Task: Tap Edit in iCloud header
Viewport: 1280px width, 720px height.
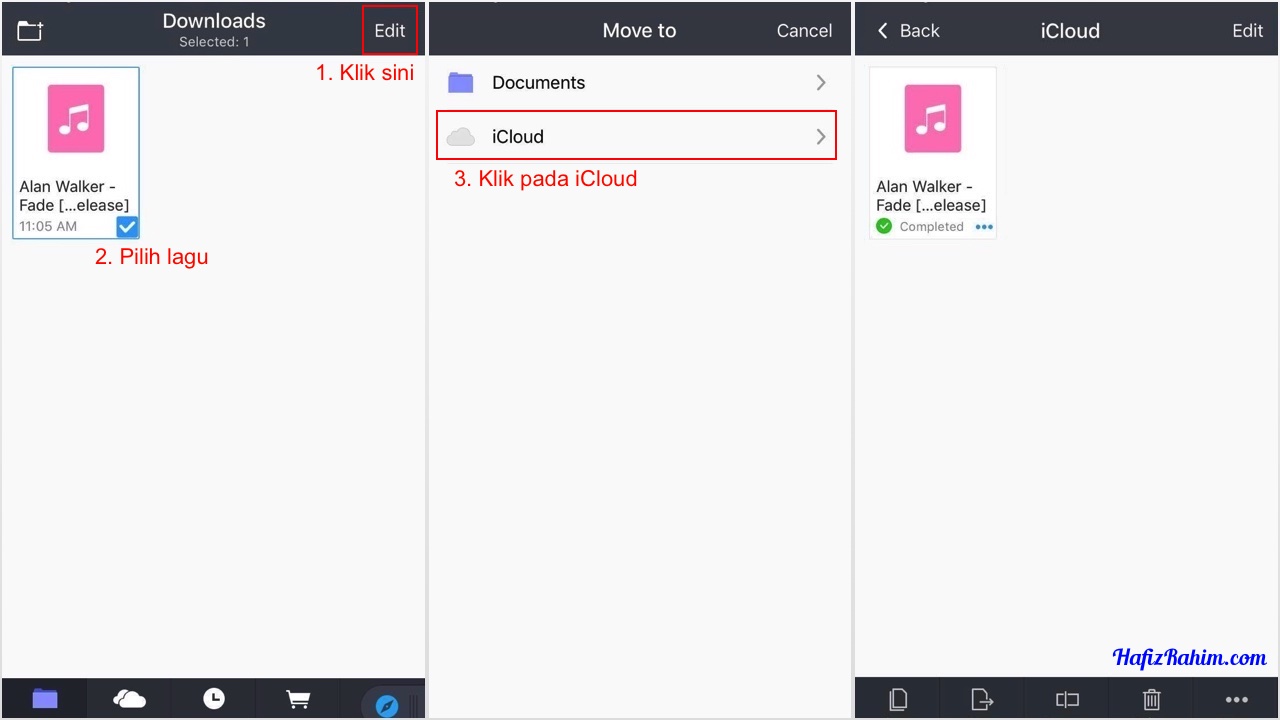Action: (1247, 31)
